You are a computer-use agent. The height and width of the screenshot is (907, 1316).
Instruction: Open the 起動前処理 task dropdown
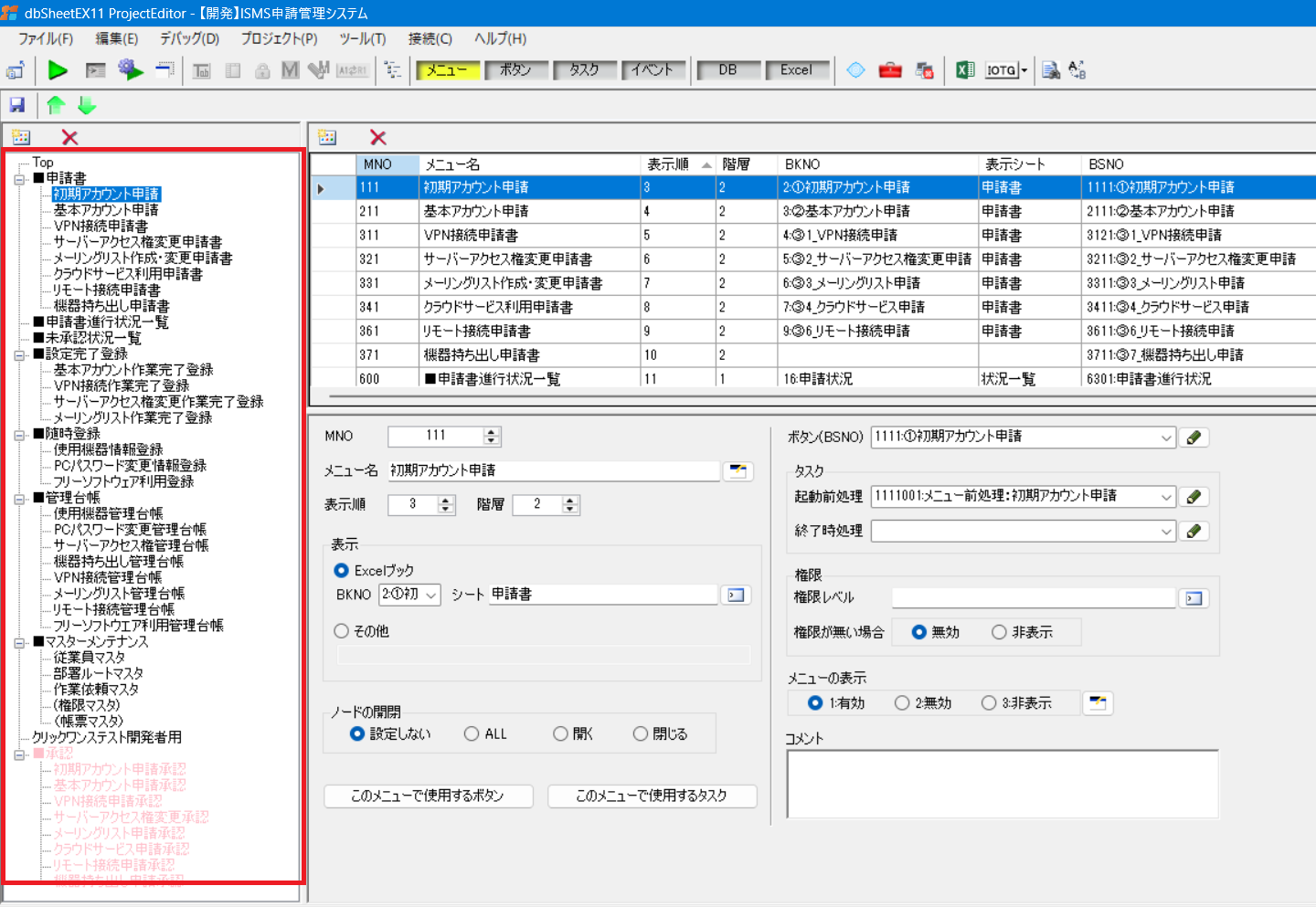click(x=1166, y=497)
